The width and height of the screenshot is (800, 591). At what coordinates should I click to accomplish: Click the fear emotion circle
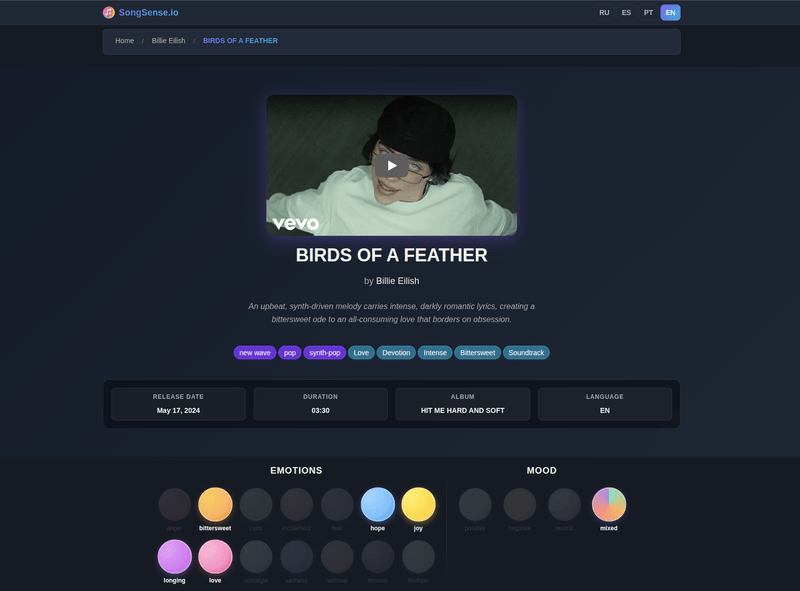(337, 504)
